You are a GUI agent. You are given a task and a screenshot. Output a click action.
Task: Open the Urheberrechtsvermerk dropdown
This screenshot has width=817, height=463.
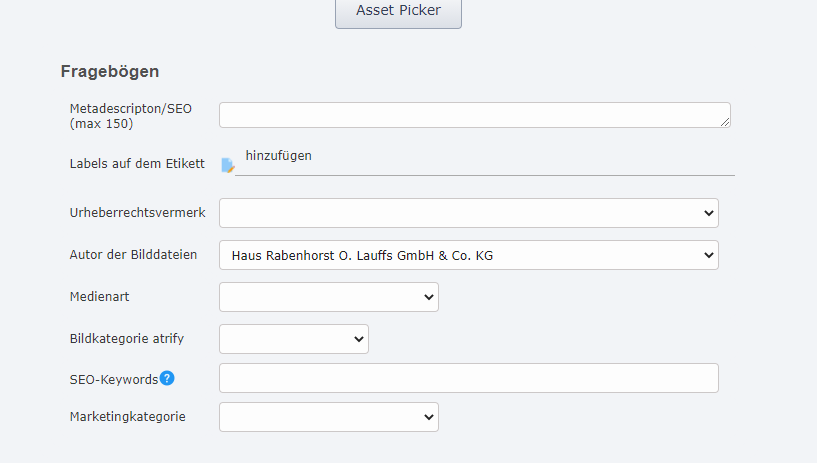(468, 213)
